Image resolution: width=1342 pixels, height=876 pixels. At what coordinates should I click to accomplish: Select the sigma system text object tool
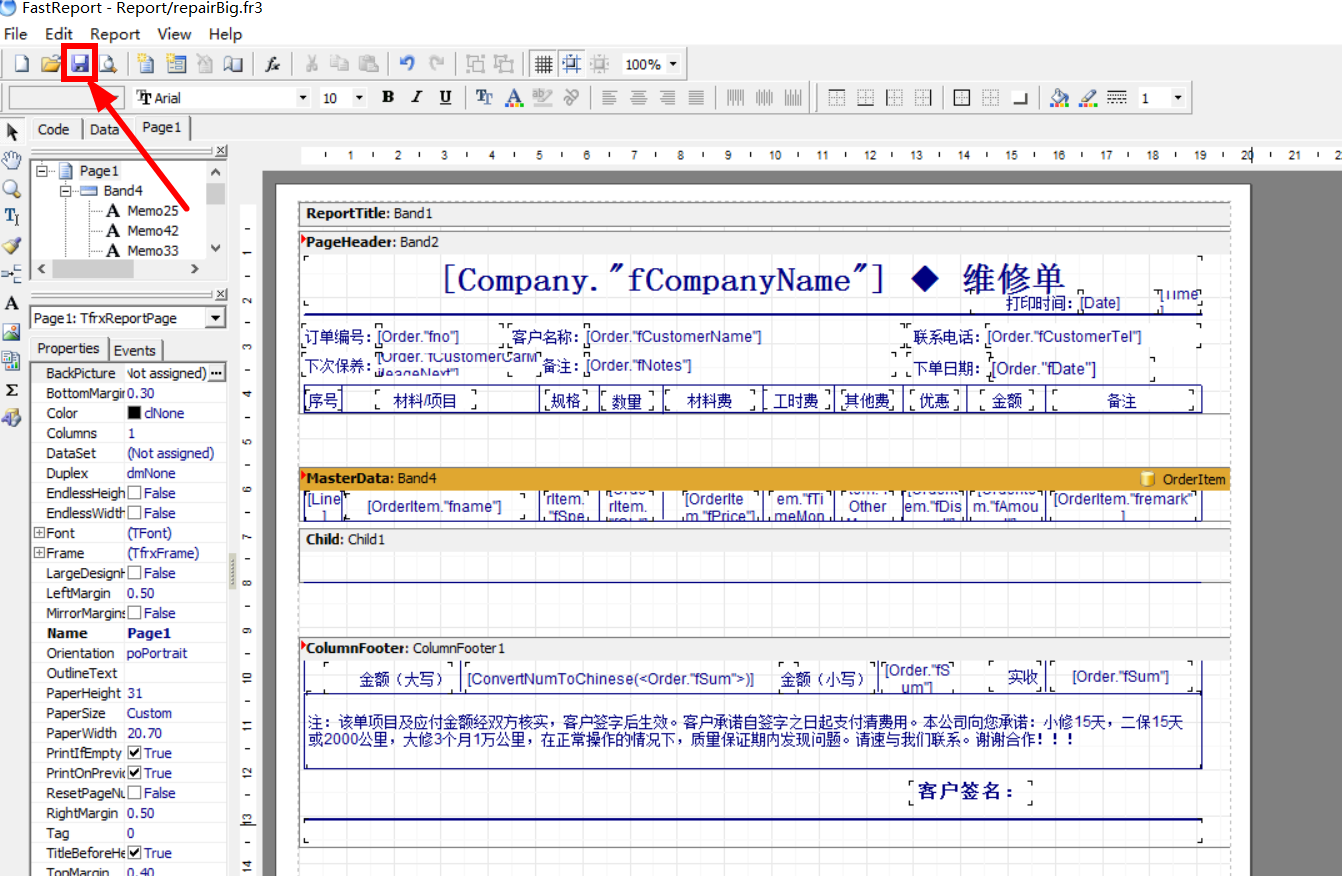(12, 389)
